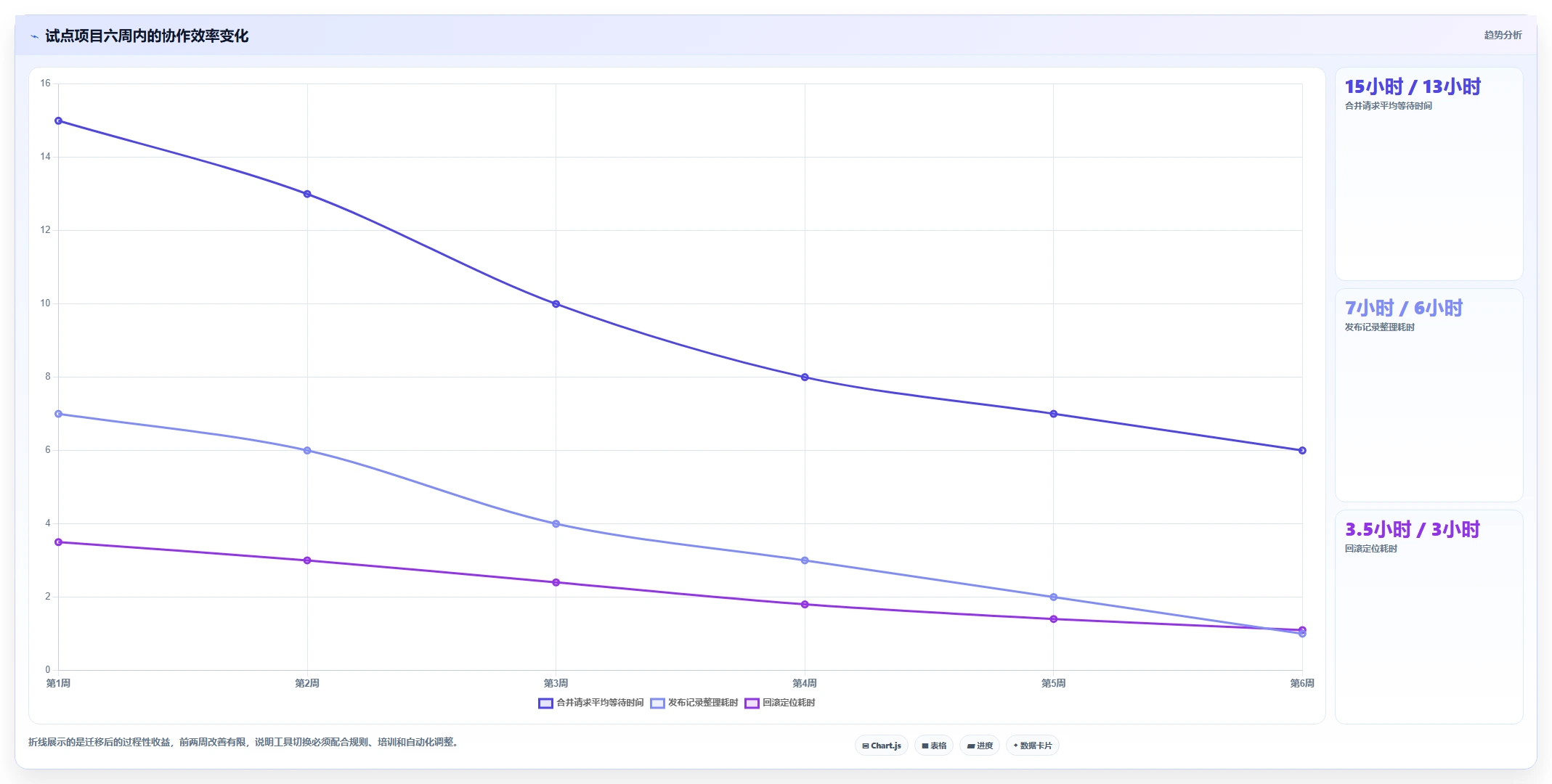This screenshot has height=784, width=1552.
Task: Click the dark blue legend color box
Action: [x=545, y=703]
